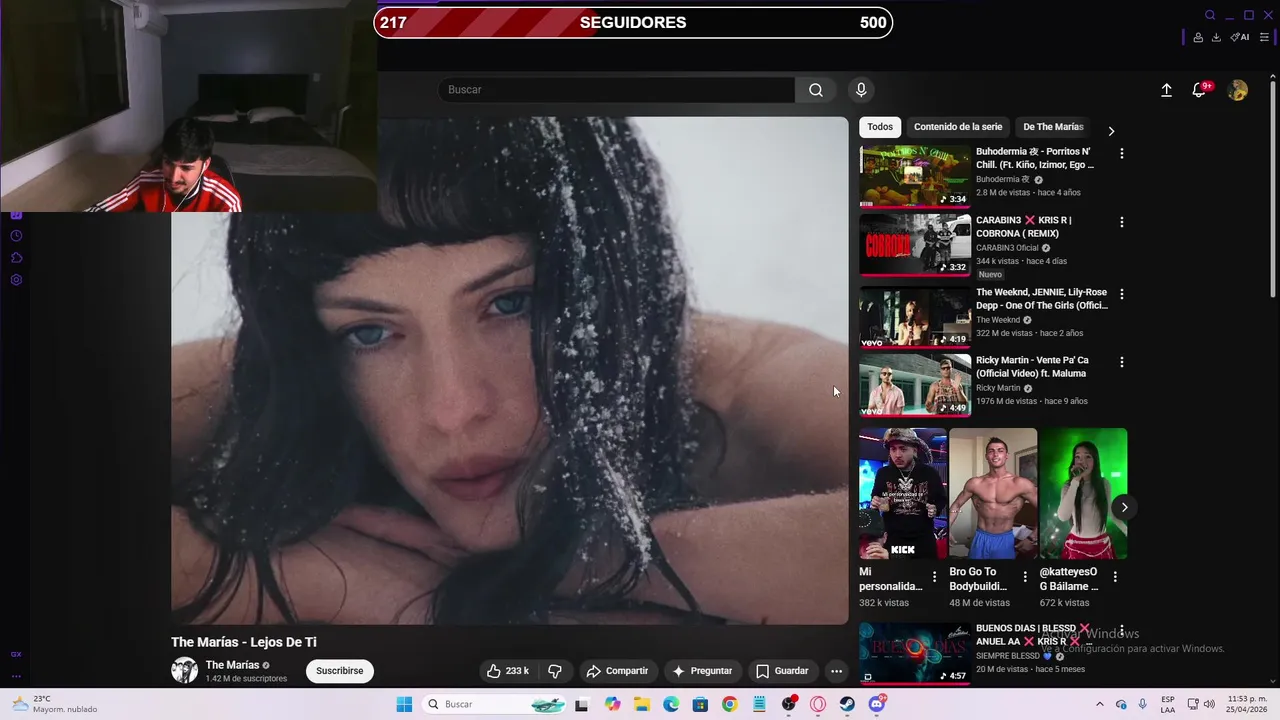Open Opera GX history clock icon in sidebar
Image resolution: width=1280 pixels, height=720 pixels.
click(16, 236)
